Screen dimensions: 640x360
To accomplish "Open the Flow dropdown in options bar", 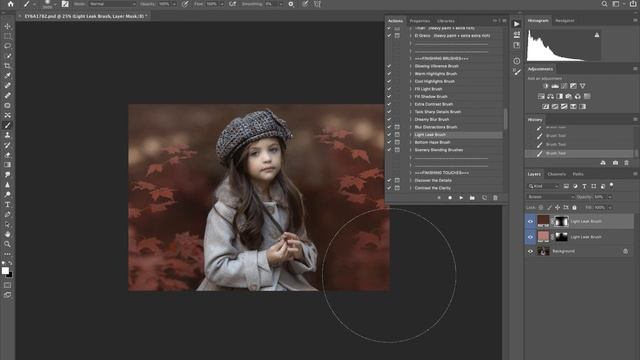I will 221,4.
